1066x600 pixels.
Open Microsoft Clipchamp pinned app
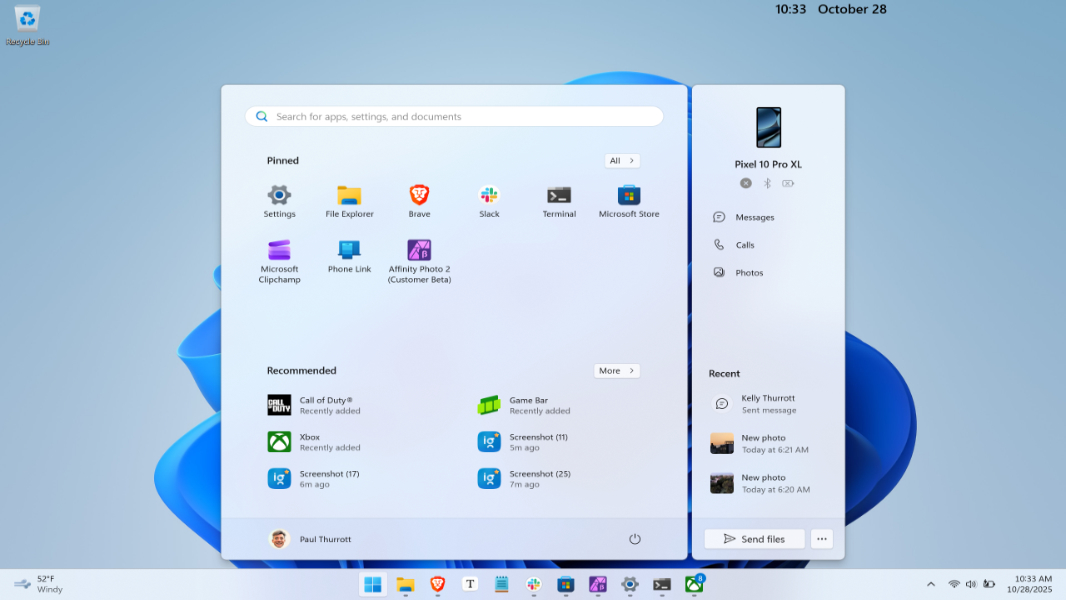(x=279, y=260)
